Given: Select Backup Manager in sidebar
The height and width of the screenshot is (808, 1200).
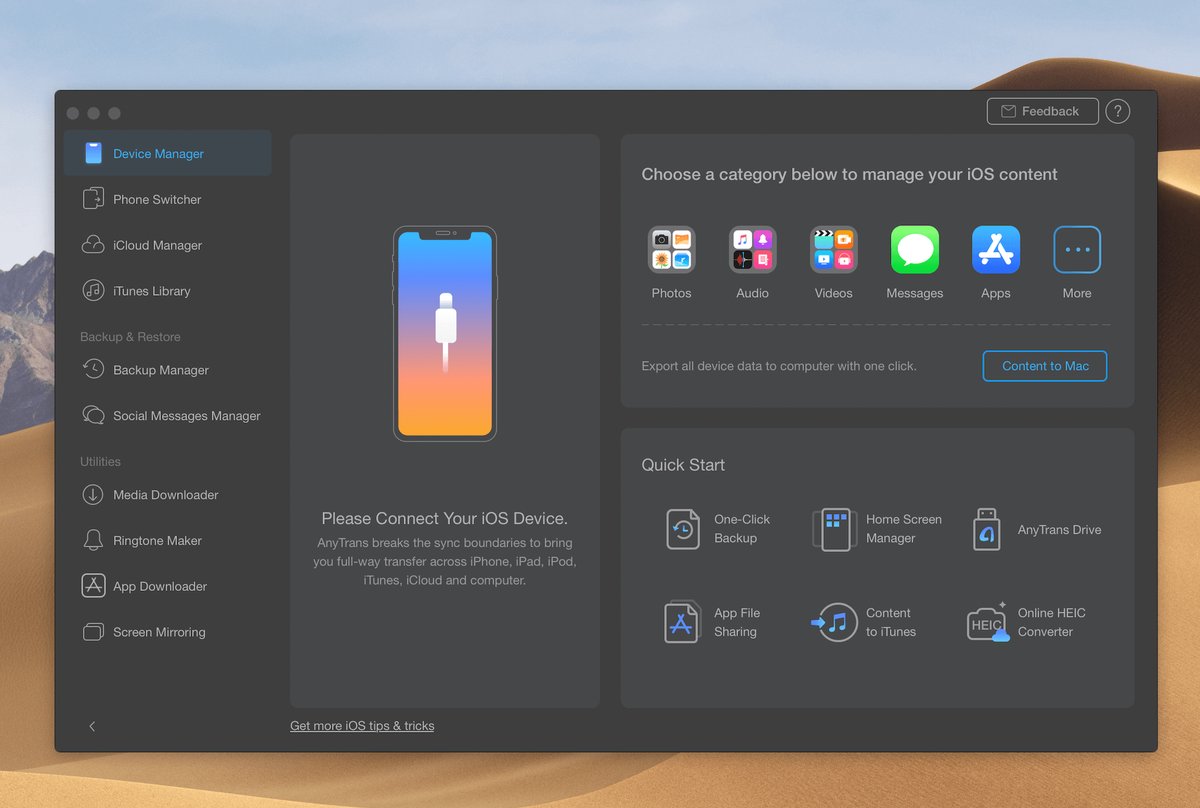Looking at the screenshot, I should point(160,370).
